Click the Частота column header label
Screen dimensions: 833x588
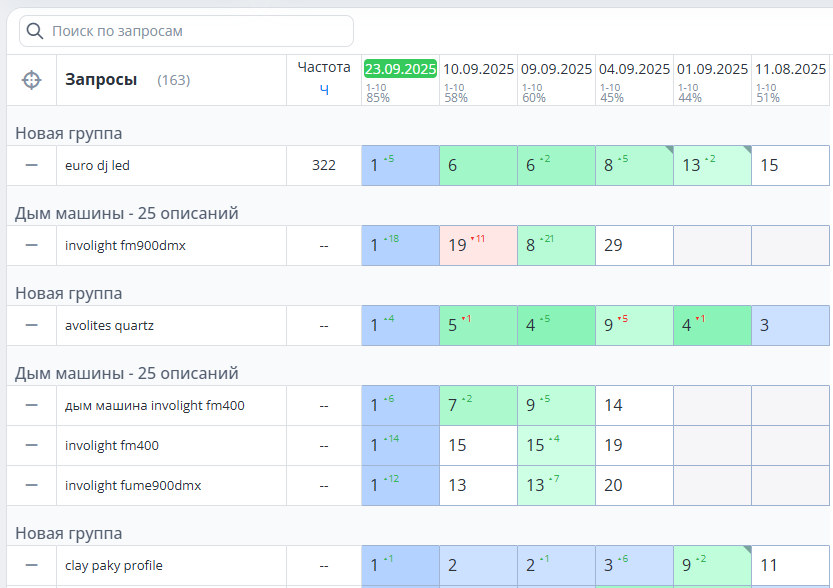324,67
